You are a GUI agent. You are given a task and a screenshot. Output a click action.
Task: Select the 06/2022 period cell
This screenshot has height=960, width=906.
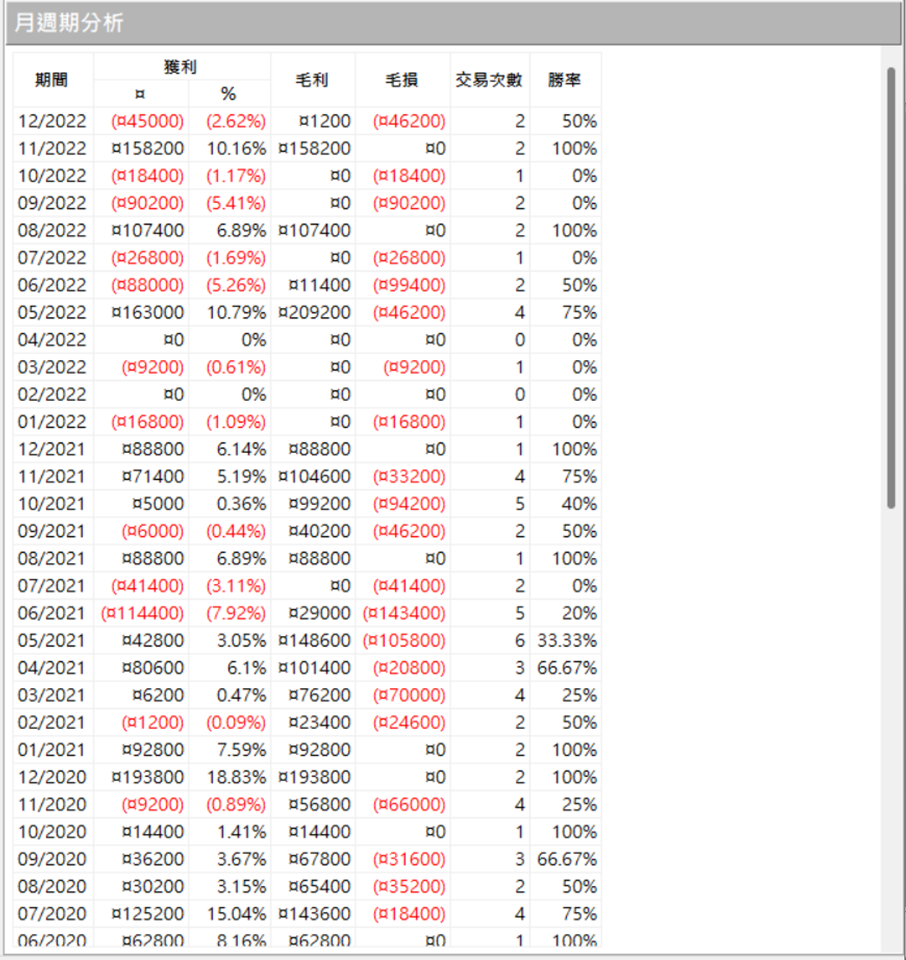tap(53, 285)
